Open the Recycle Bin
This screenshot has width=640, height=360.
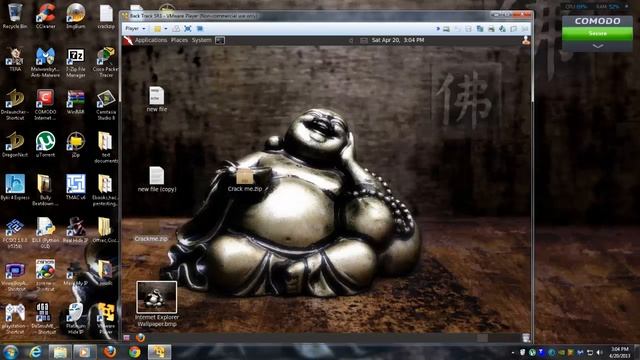pyautogui.click(x=15, y=16)
